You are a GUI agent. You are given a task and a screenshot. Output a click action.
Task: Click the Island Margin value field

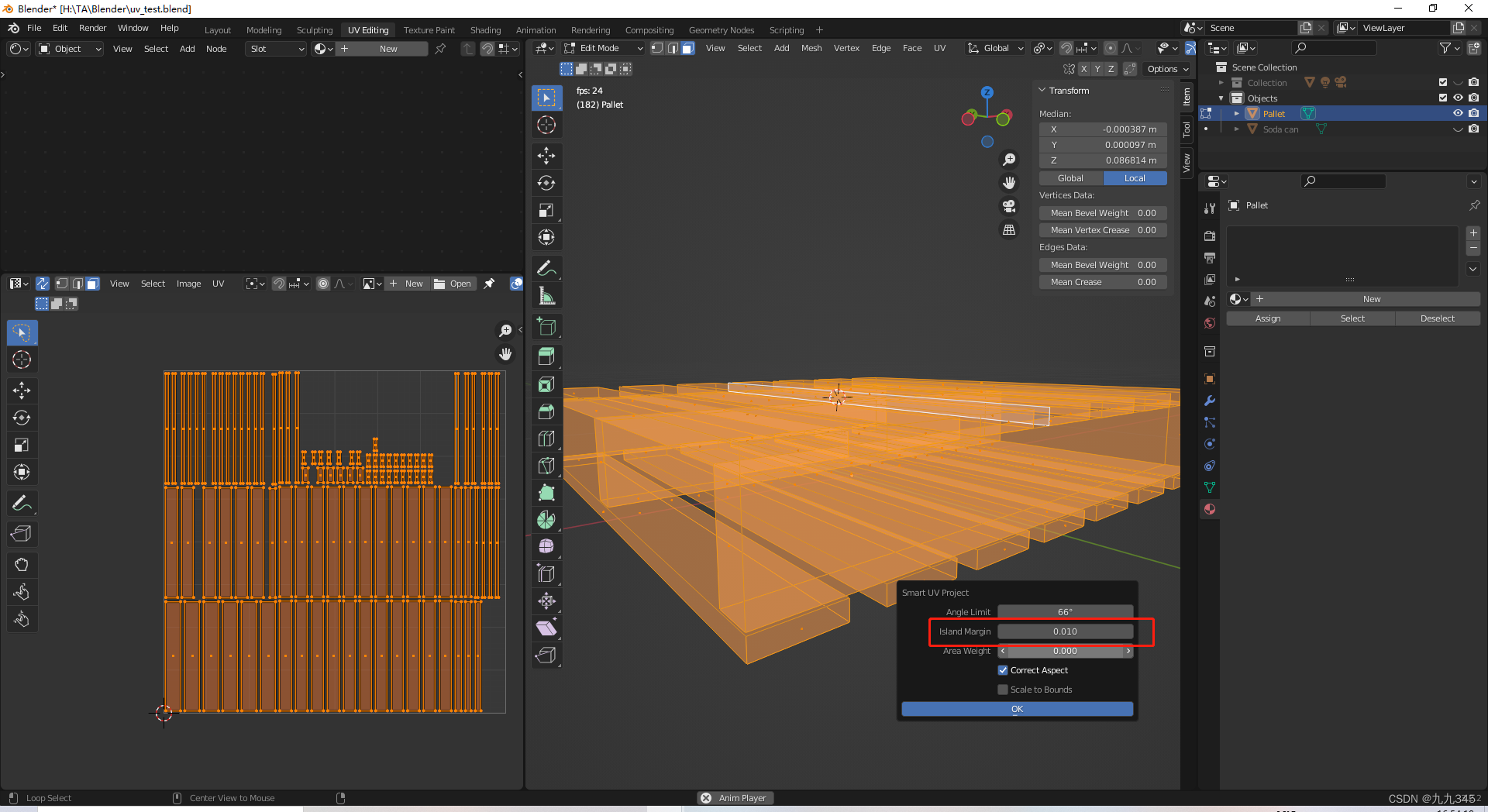[x=1065, y=631]
